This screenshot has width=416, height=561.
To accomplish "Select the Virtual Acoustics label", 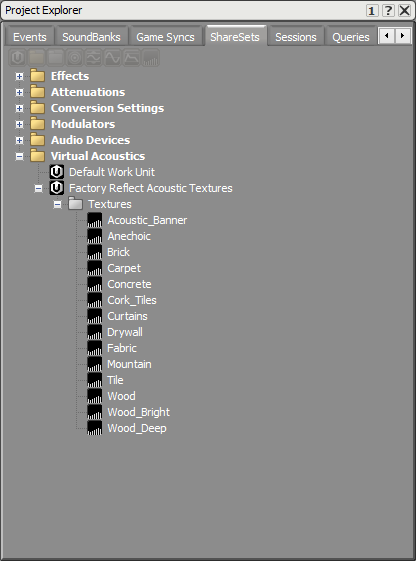I will [x=98, y=156].
